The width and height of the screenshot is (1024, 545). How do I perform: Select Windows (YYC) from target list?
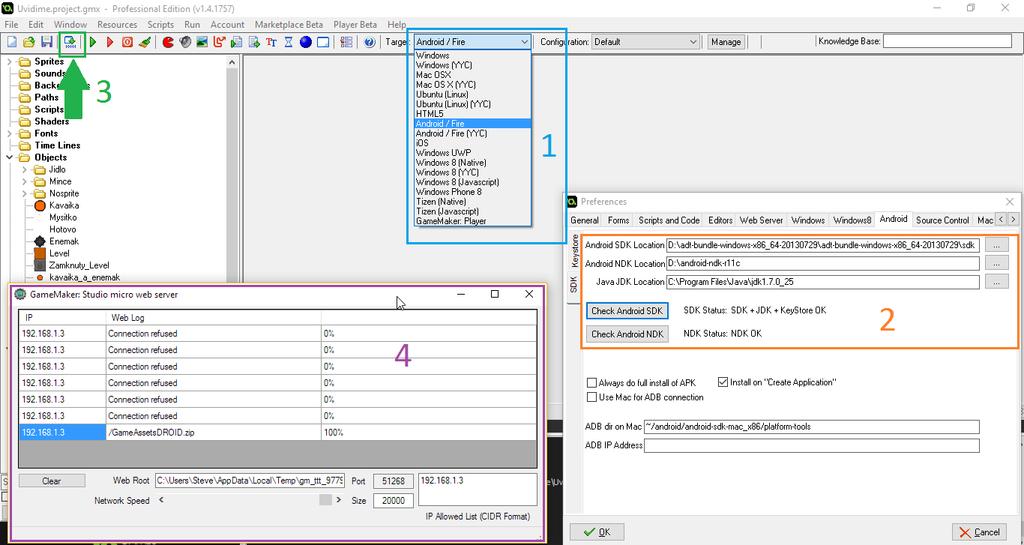pyautogui.click(x=473, y=65)
